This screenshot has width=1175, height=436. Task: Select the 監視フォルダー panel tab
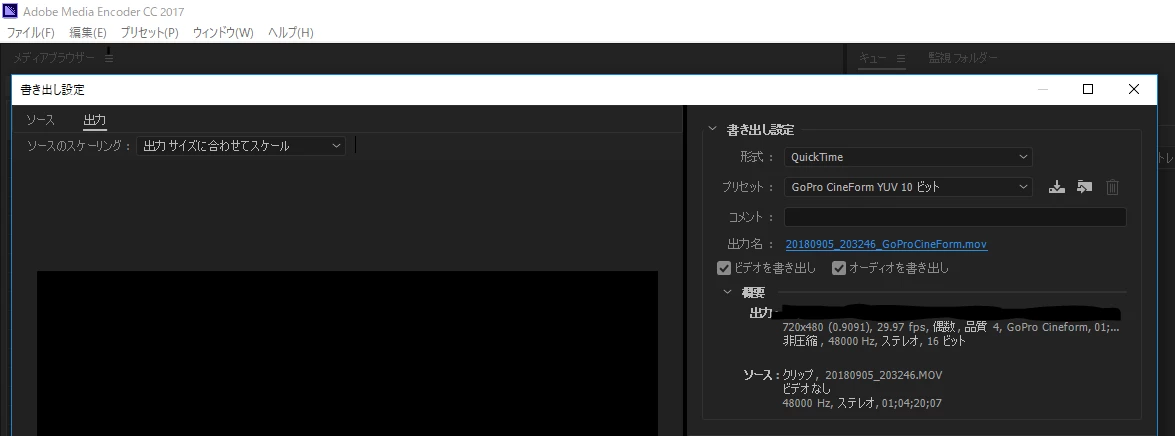click(963, 58)
